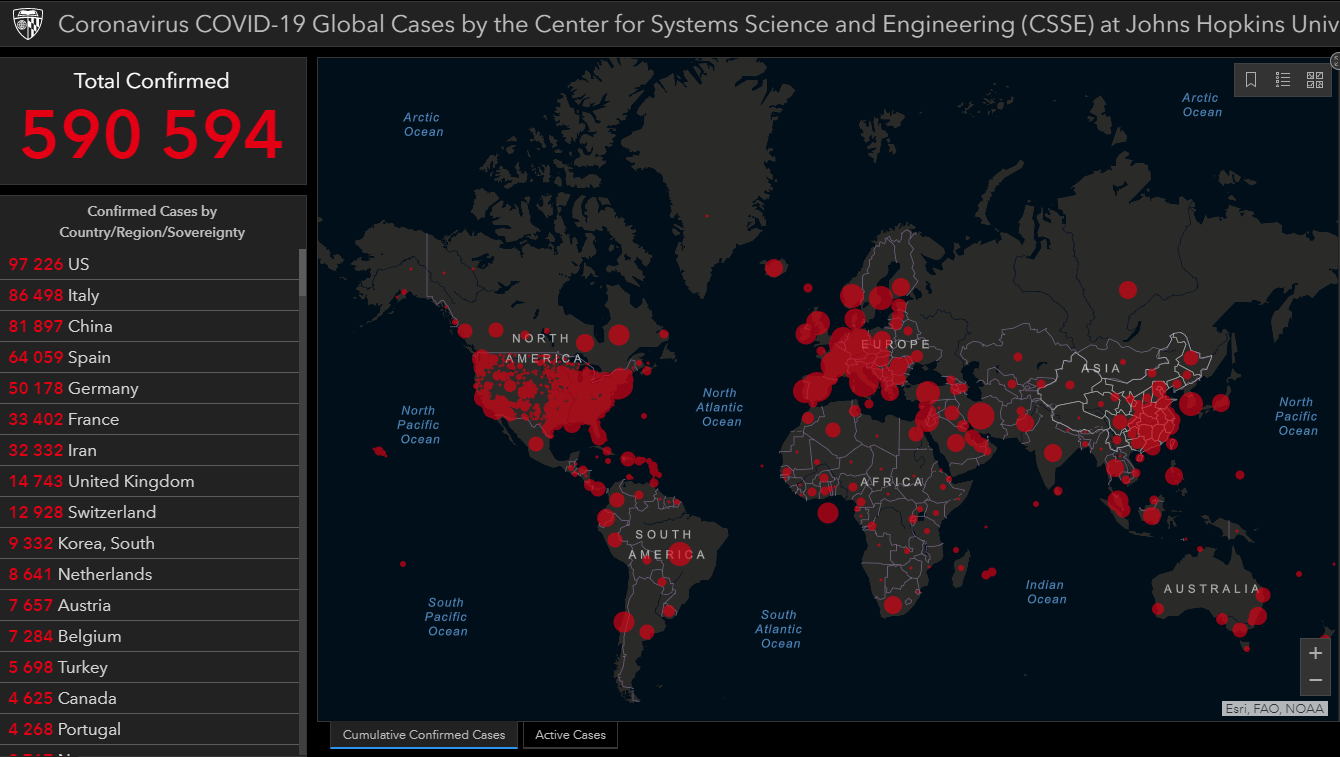Open the legend list icon
This screenshot has width=1340, height=757.
[x=1283, y=80]
